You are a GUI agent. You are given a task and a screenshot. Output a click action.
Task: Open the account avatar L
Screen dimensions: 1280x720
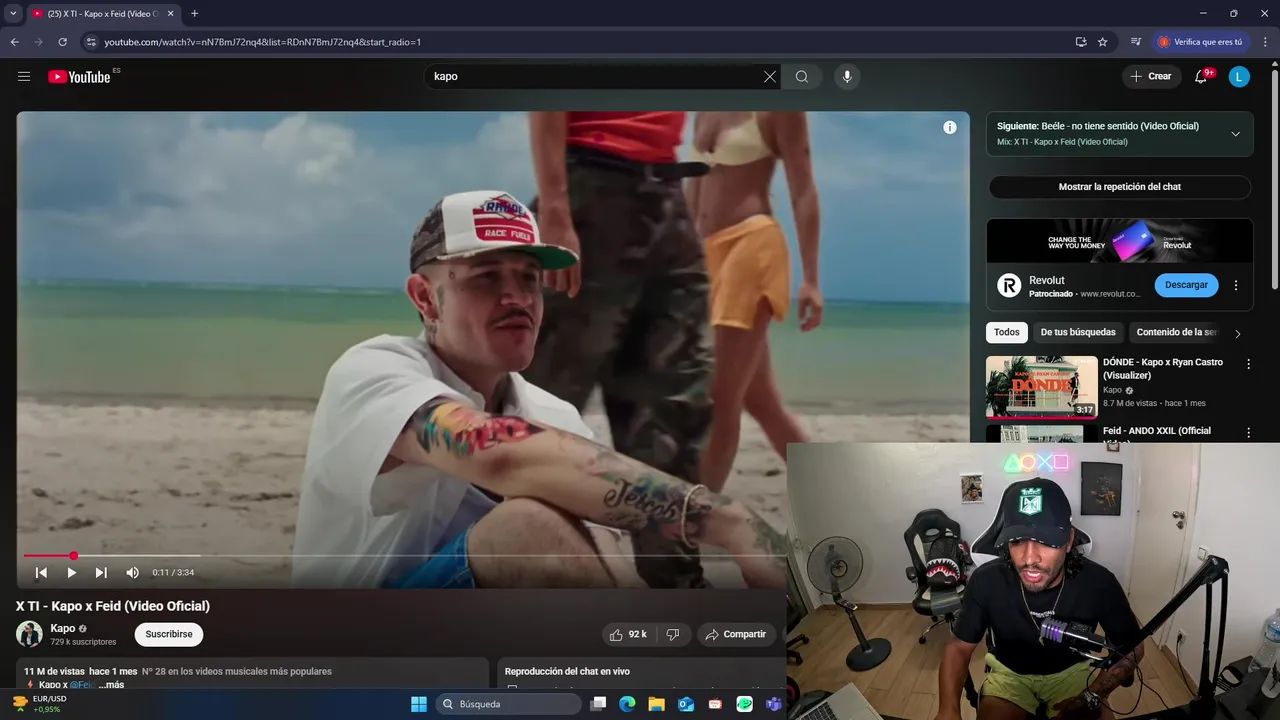(x=1239, y=77)
